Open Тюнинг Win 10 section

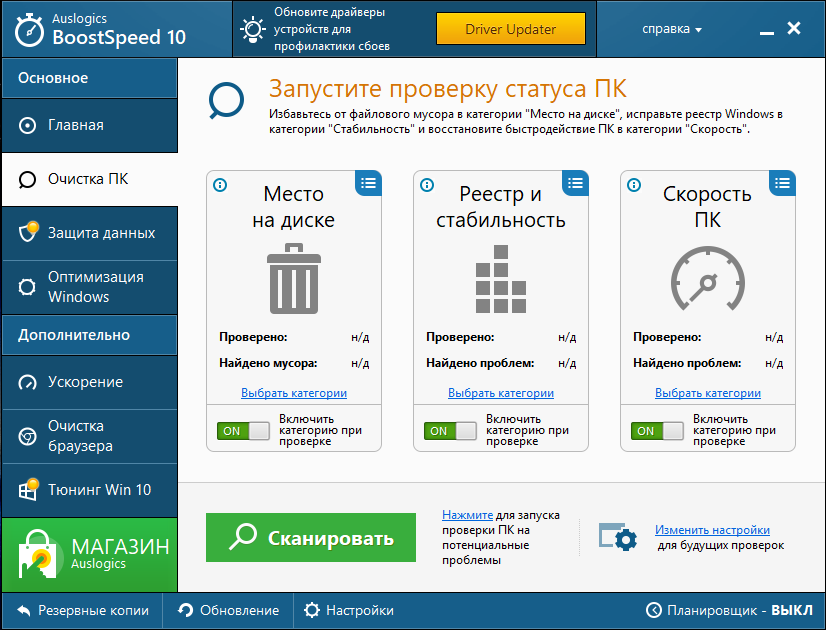point(90,490)
